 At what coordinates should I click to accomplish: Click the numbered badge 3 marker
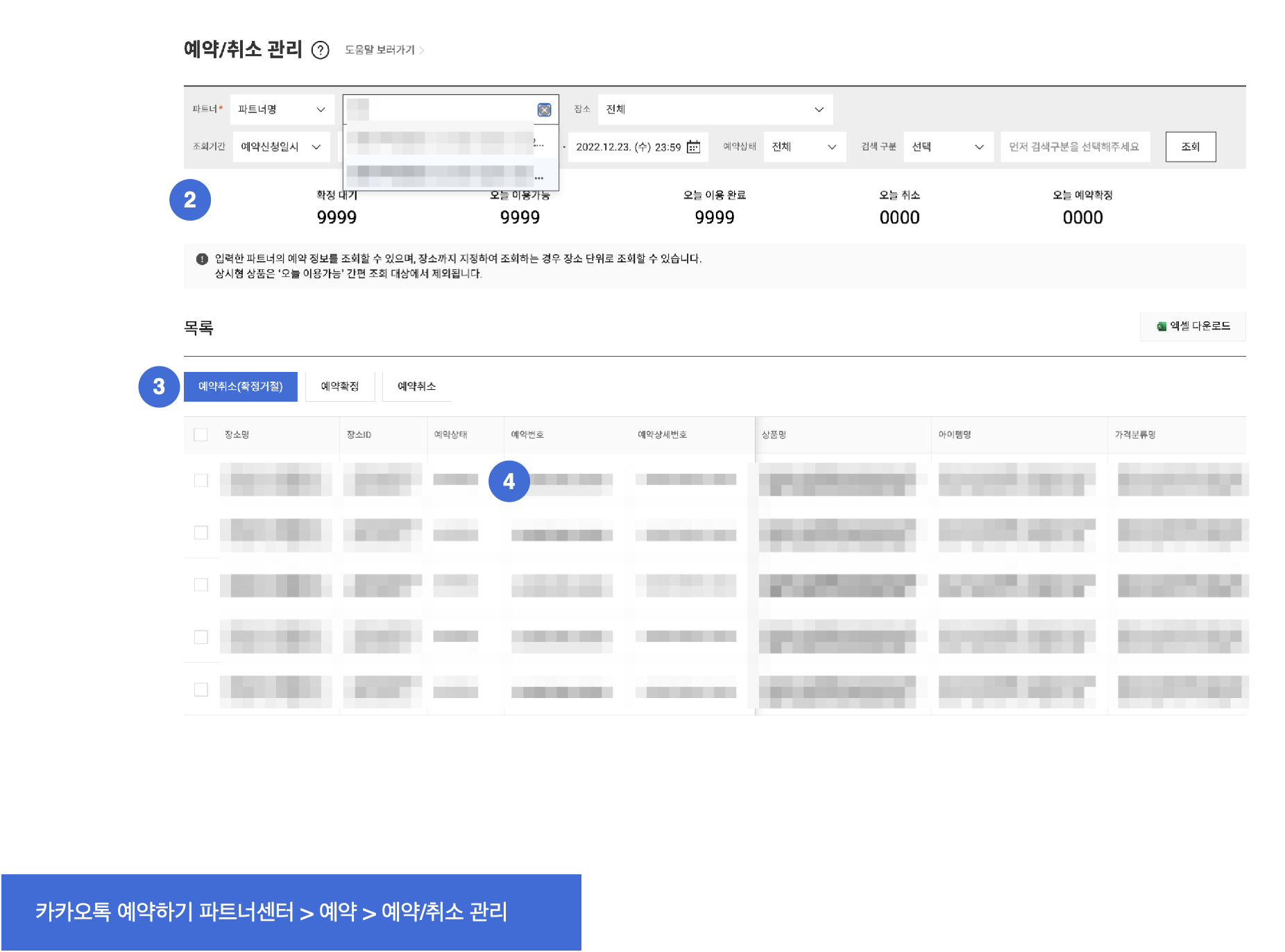pyautogui.click(x=159, y=386)
